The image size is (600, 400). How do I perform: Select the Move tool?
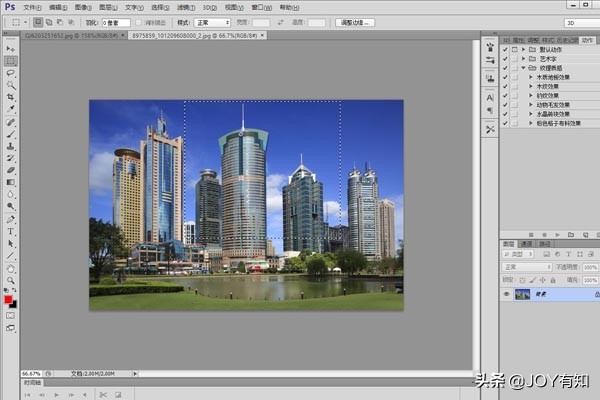(10, 49)
